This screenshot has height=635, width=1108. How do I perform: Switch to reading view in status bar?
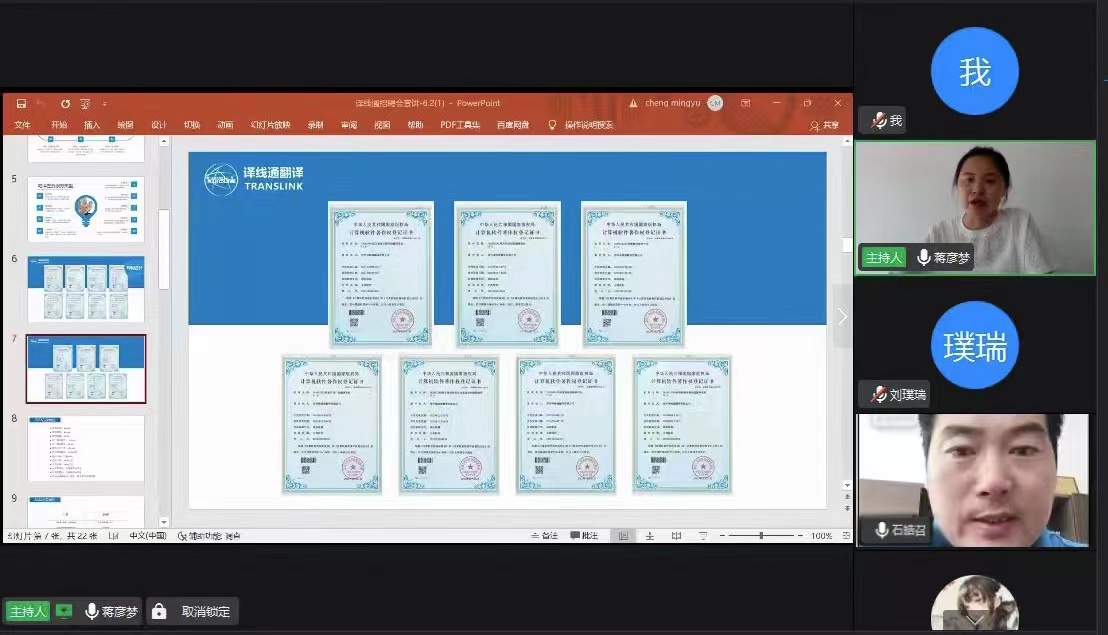pos(674,536)
